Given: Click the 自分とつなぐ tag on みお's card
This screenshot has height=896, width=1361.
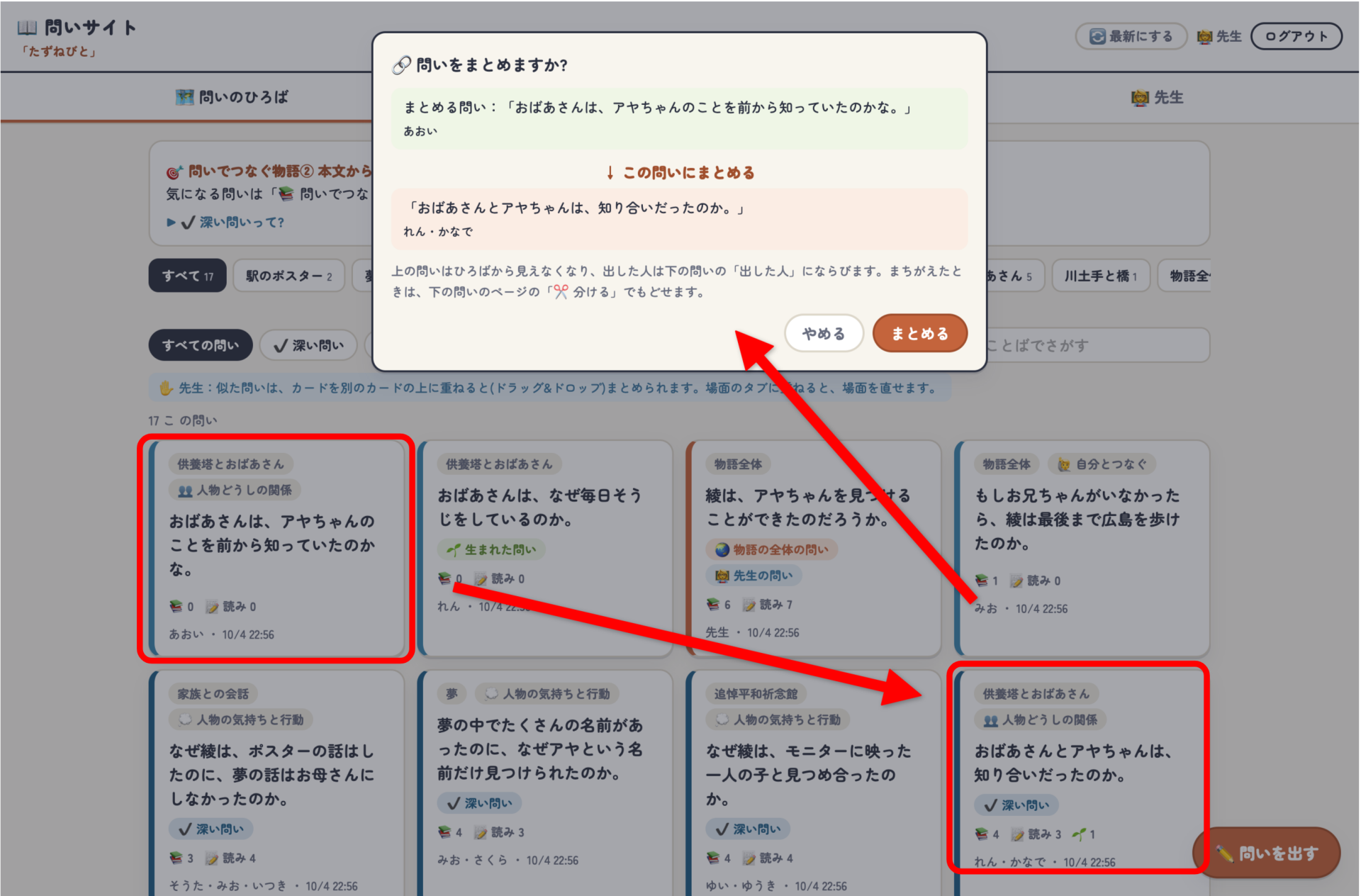Looking at the screenshot, I should (1102, 464).
